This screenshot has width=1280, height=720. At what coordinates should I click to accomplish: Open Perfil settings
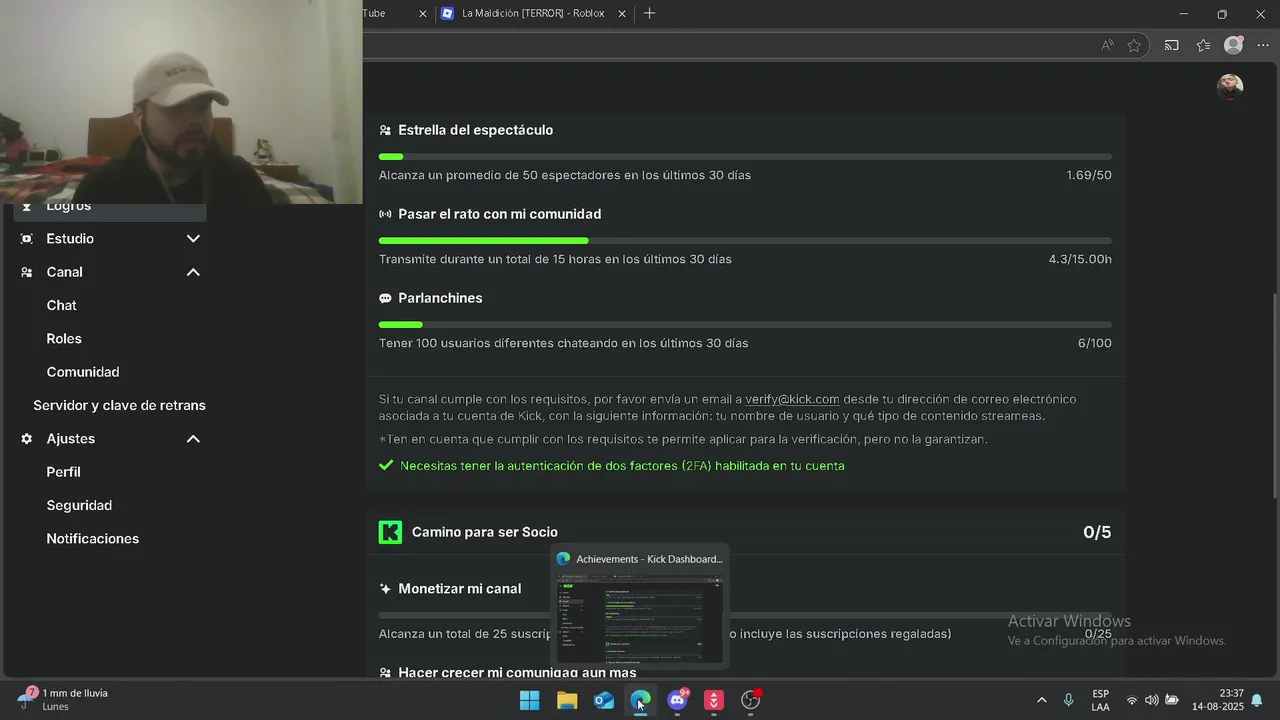click(x=63, y=472)
